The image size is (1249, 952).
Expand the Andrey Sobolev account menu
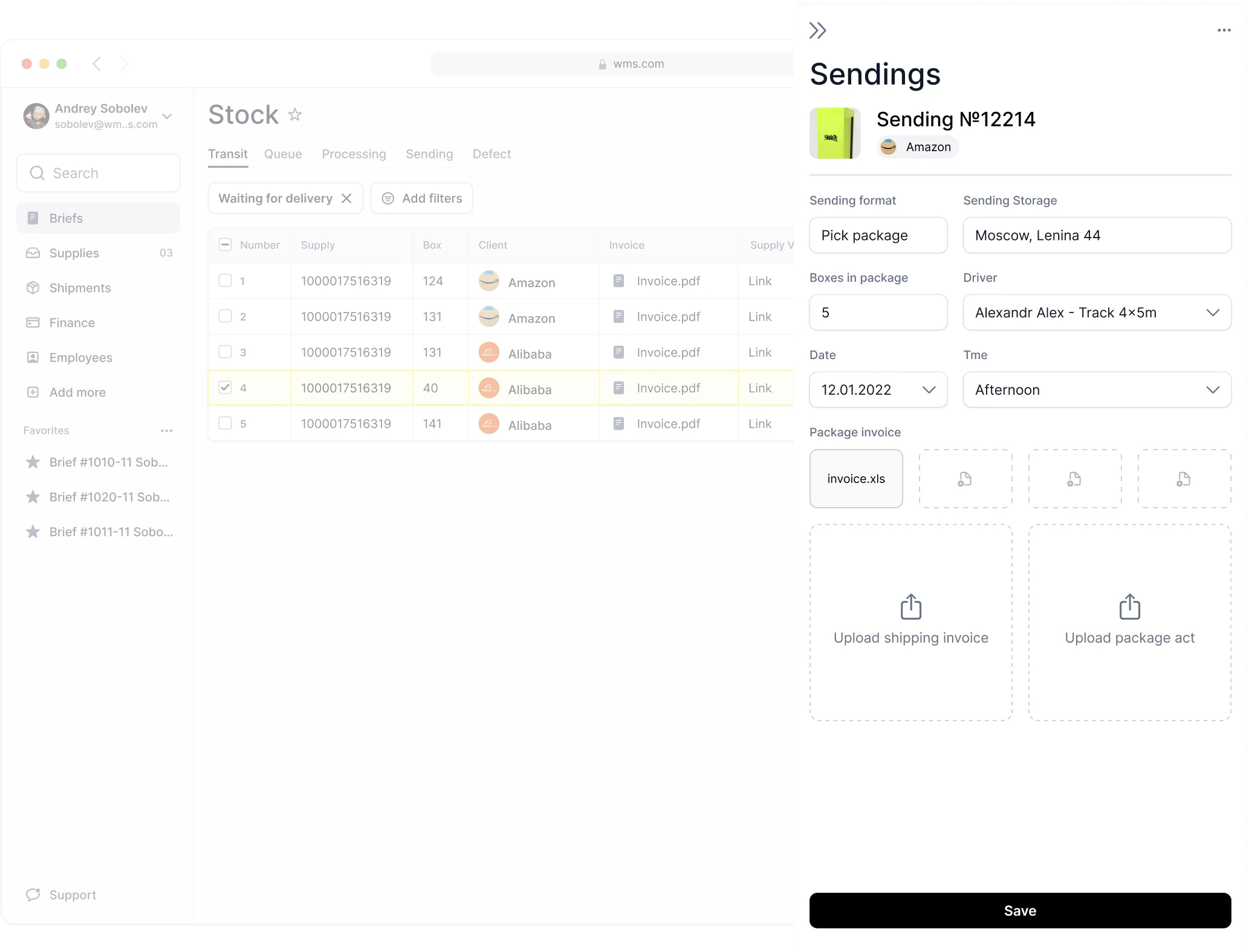[x=167, y=116]
